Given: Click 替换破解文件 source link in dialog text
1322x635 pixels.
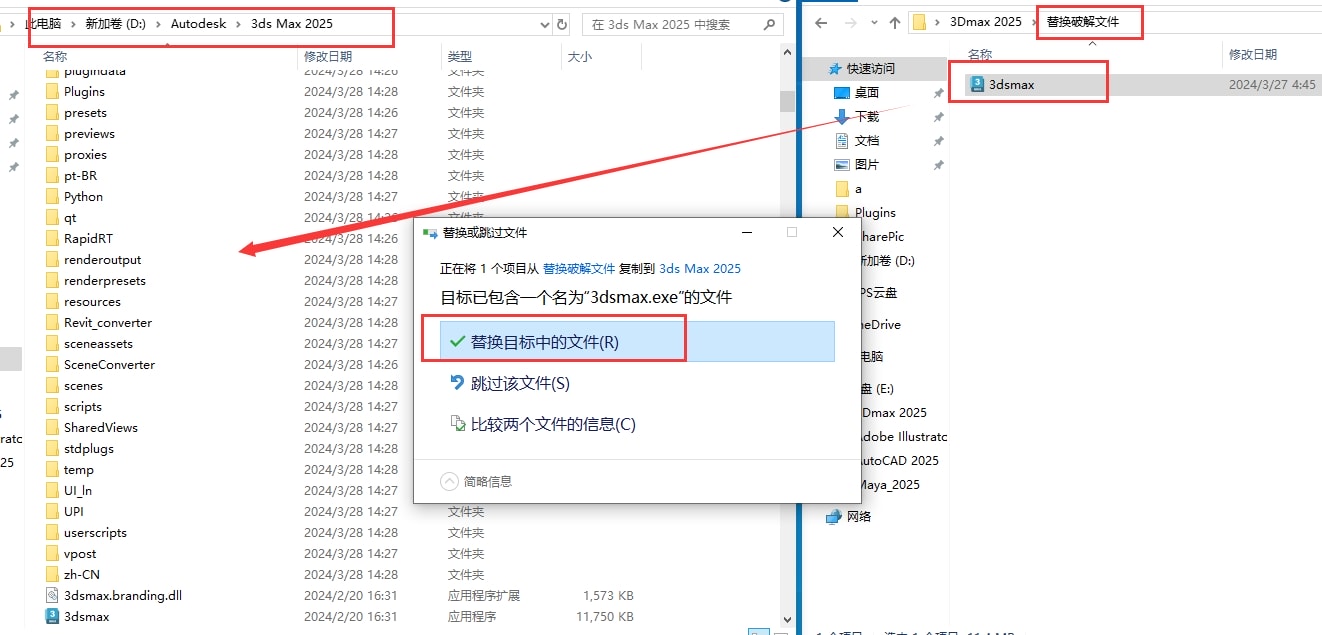Looking at the screenshot, I should (579, 269).
